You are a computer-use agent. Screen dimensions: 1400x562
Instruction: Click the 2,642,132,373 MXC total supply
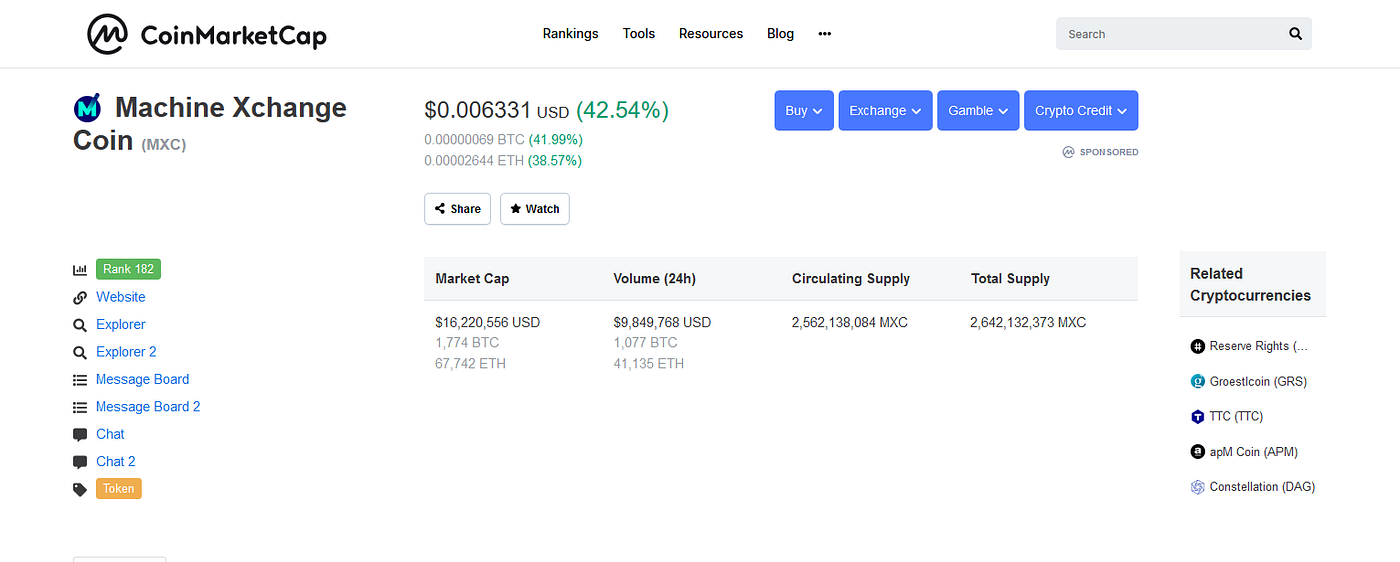[1028, 323]
